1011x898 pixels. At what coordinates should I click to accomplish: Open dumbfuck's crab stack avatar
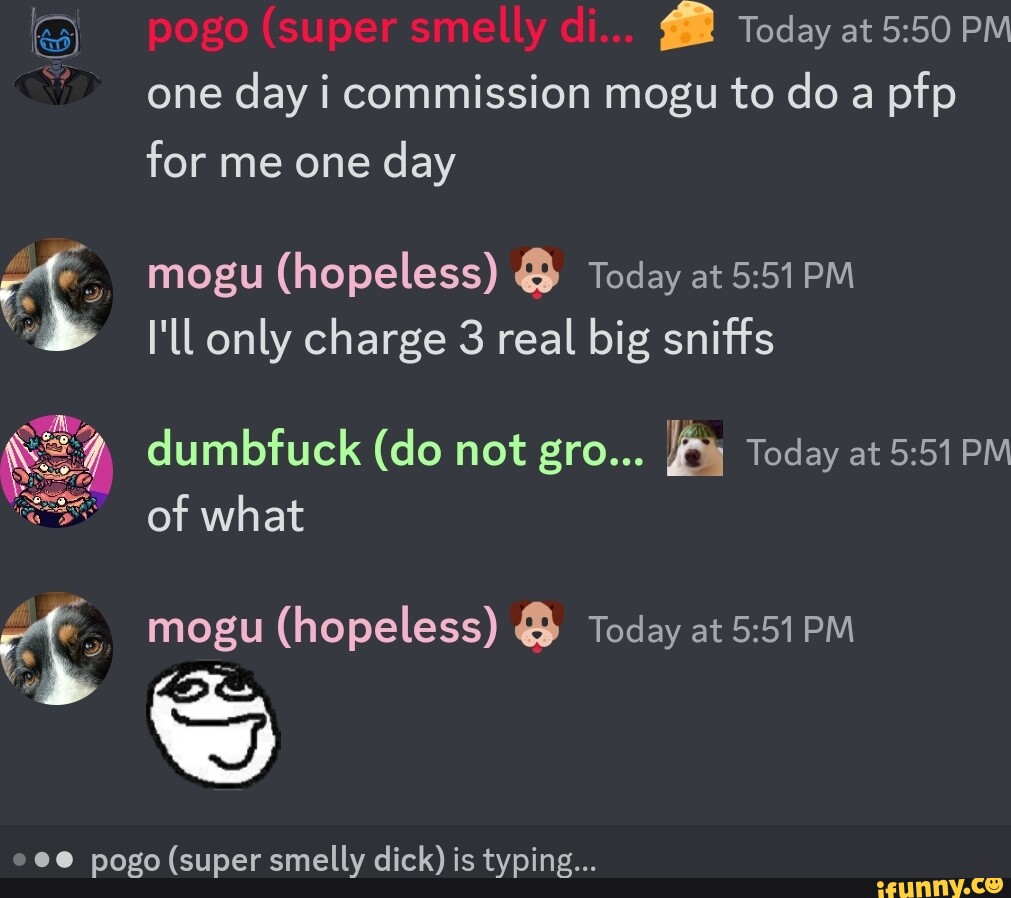(57, 471)
